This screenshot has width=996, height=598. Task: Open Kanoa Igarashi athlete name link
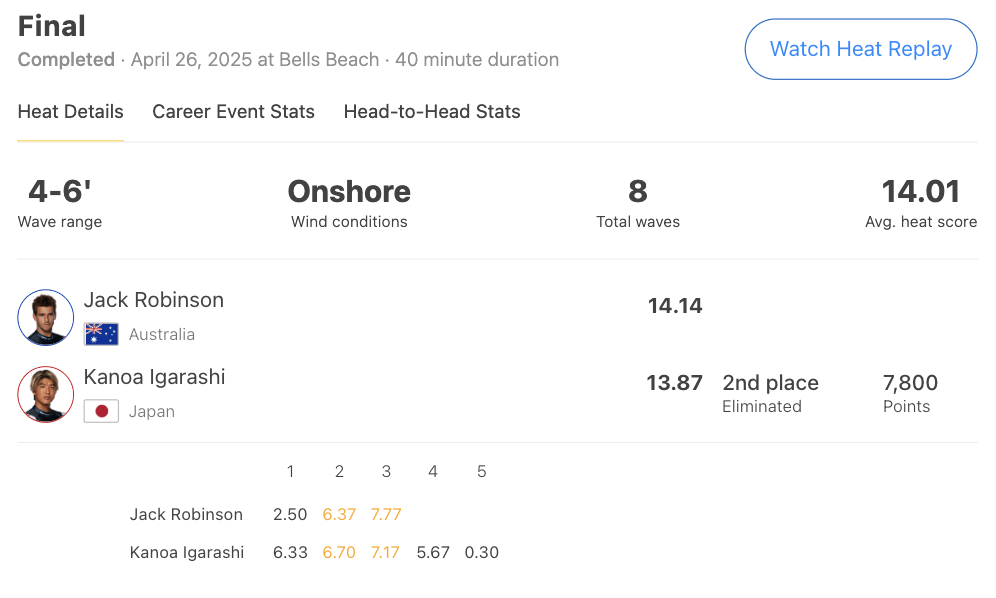click(x=154, y=377)
